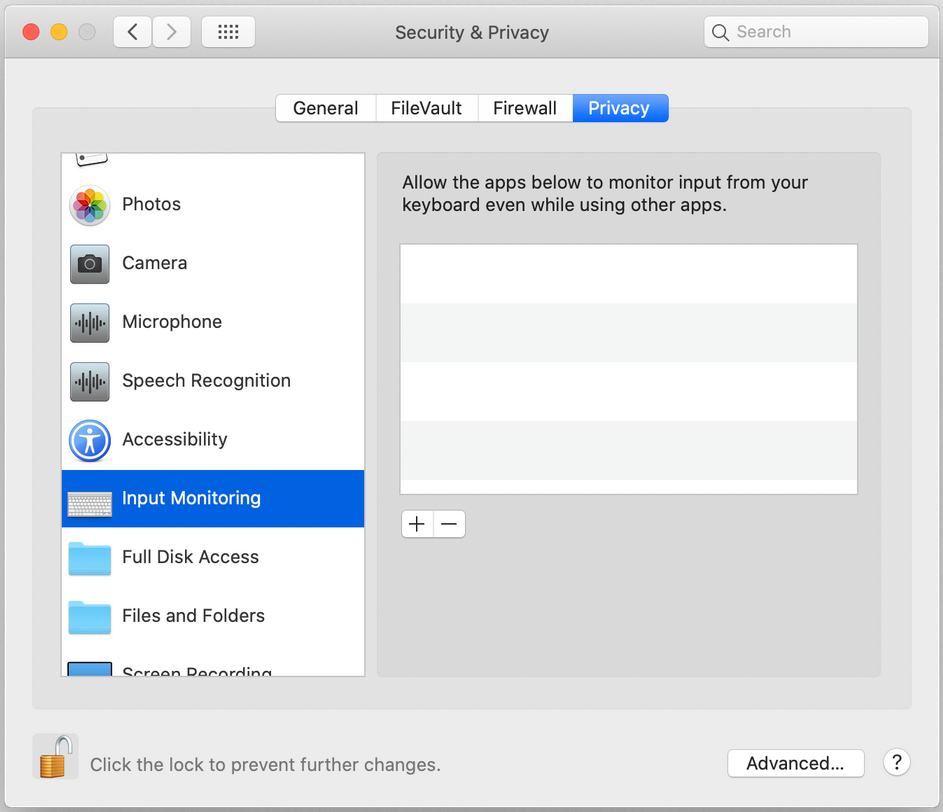Minimize the window with yellow button

click(59, 32)
